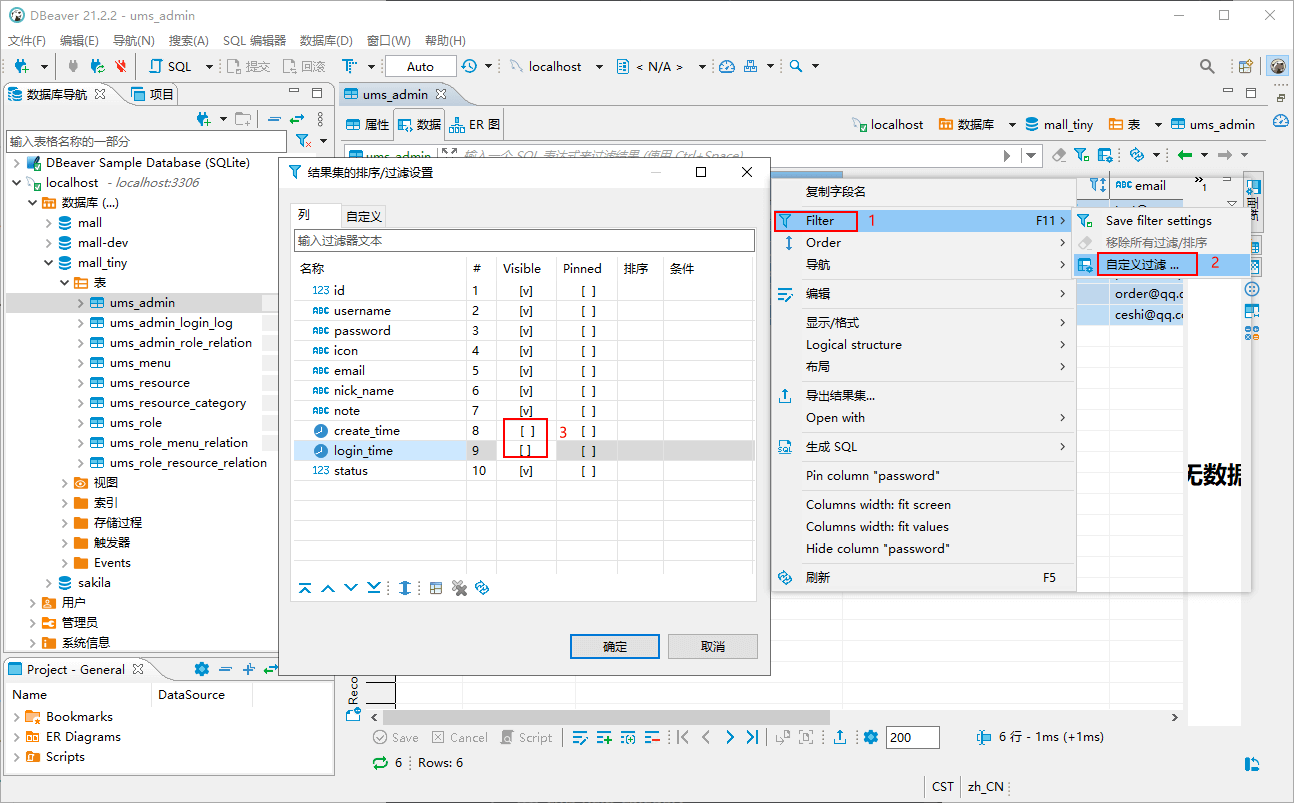Click the red disconnect plug icon

coord(120,66)
